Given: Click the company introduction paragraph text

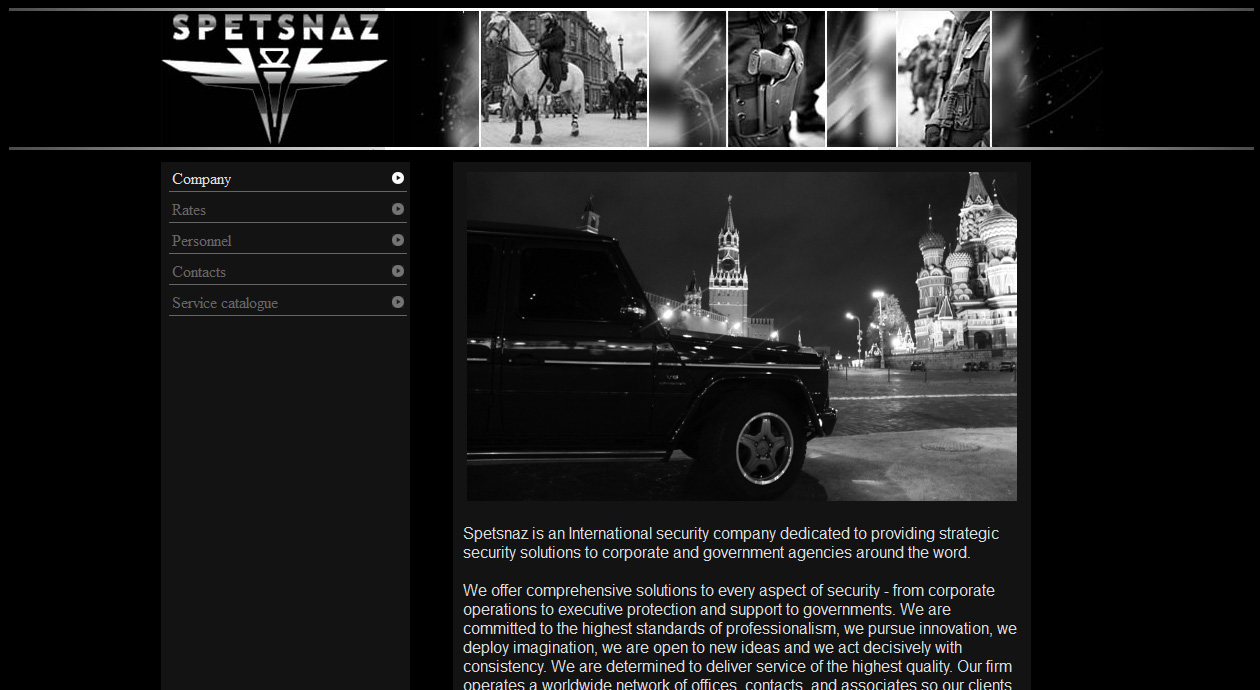Looking at the screenshot, I should (x=730, y=543).
